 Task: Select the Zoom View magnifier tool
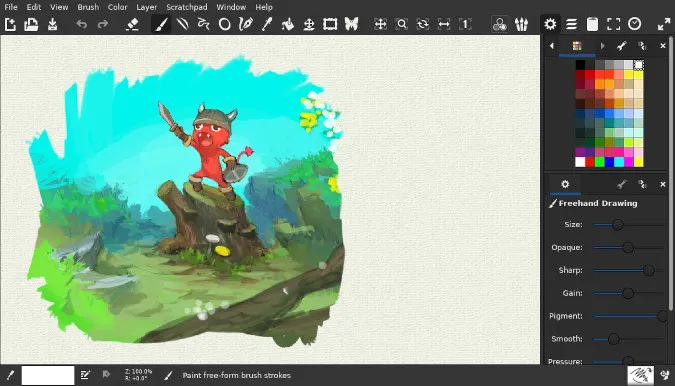pos(401,25)
